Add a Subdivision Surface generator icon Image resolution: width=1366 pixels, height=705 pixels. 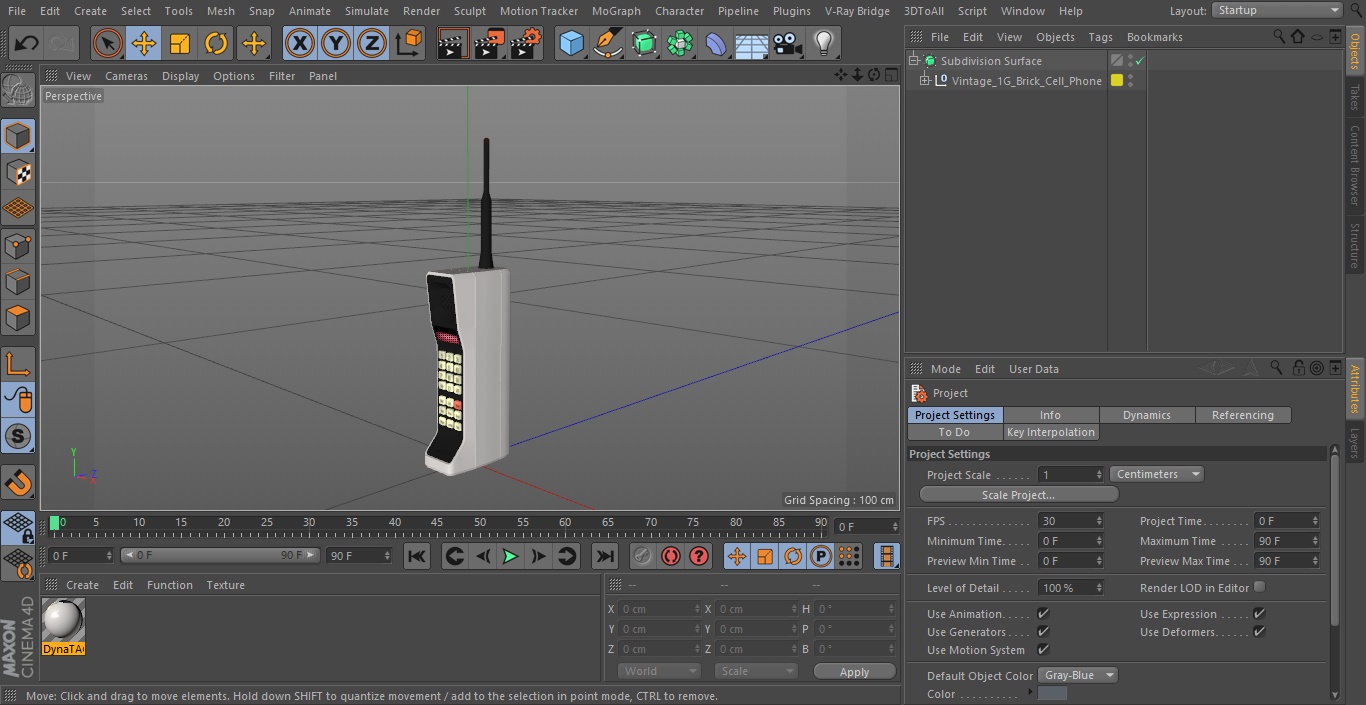pos(645,43)
